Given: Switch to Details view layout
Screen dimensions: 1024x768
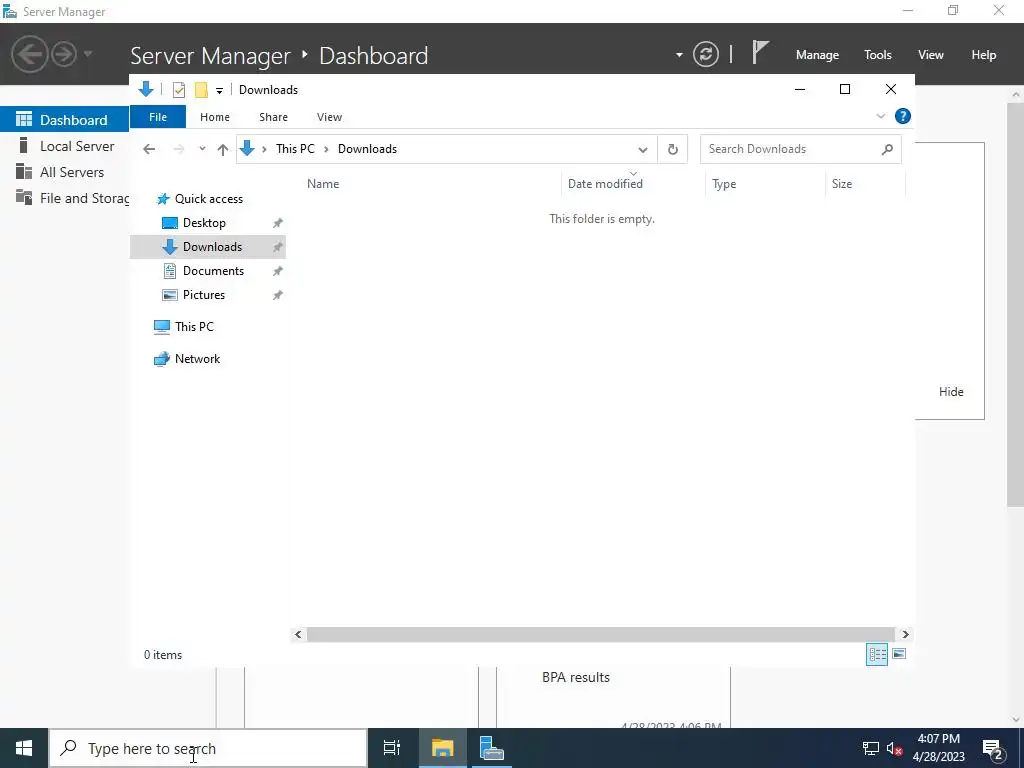Looking at the screenshot, I should pyautogui.click(x=876, y=654).
